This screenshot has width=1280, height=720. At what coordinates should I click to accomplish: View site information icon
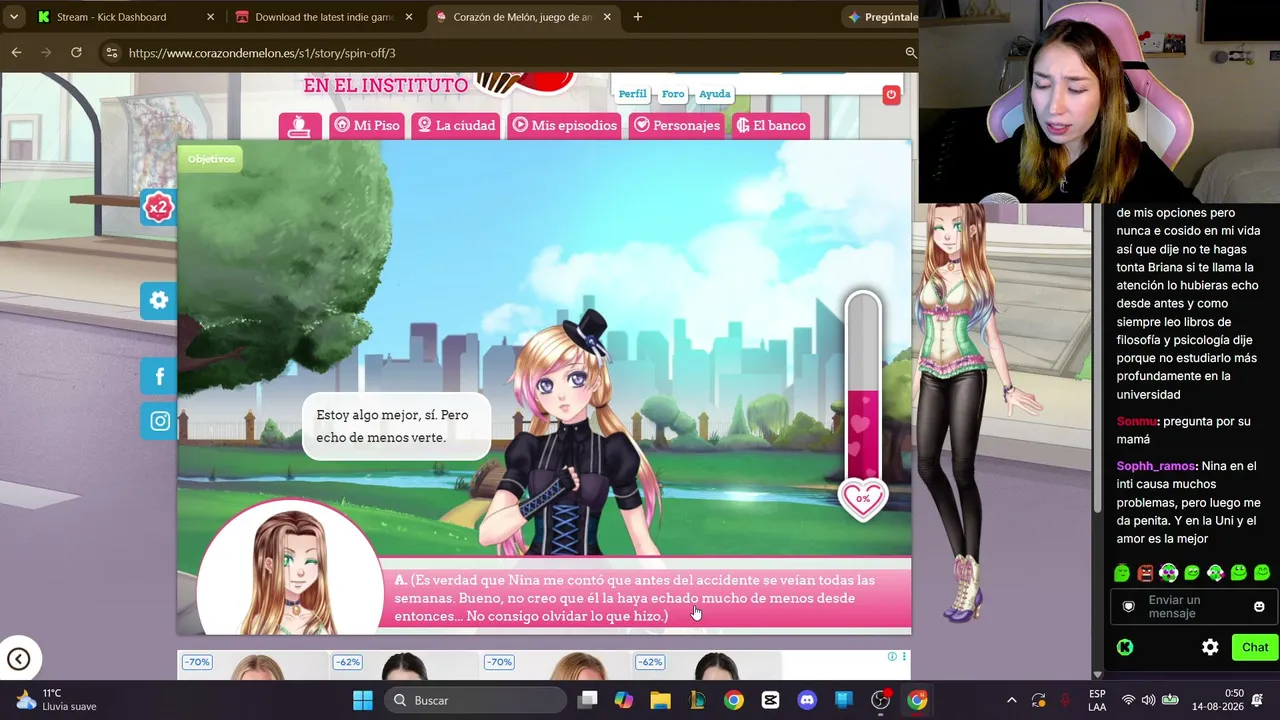tap(111, 53)
